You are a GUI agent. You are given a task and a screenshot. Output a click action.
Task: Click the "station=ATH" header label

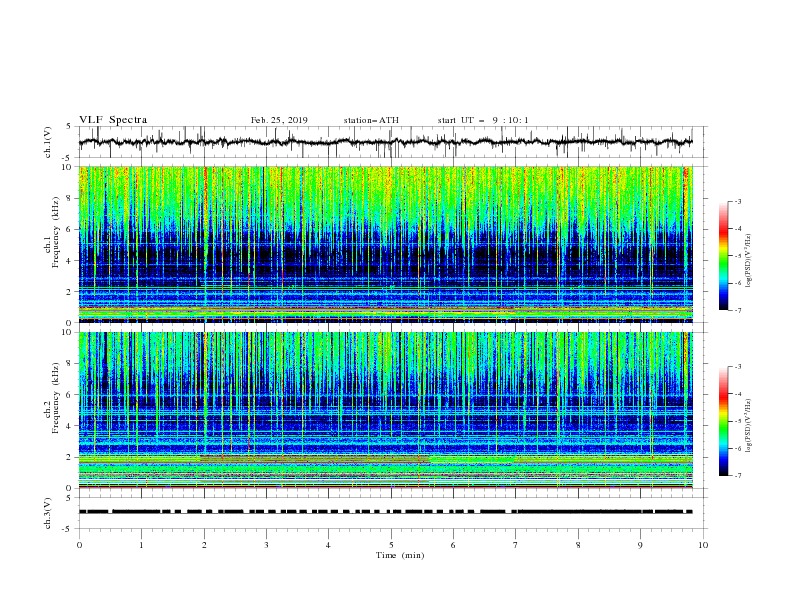(x=371, y=120)
